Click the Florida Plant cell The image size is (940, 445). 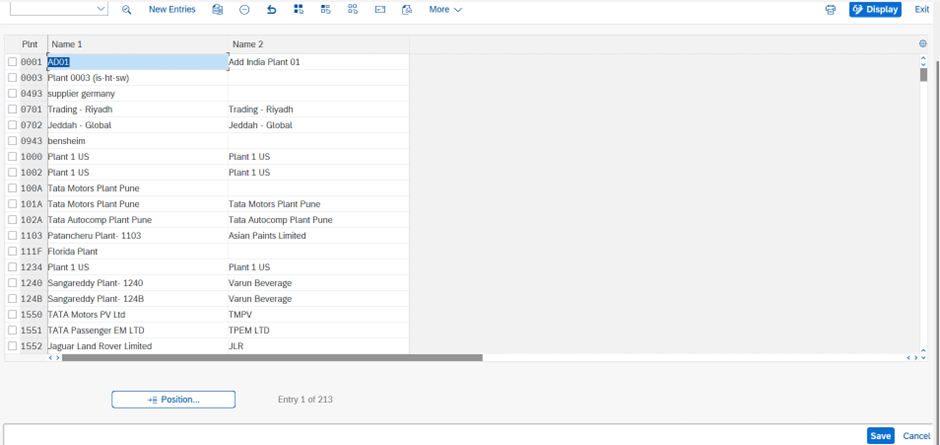[138, 251]
